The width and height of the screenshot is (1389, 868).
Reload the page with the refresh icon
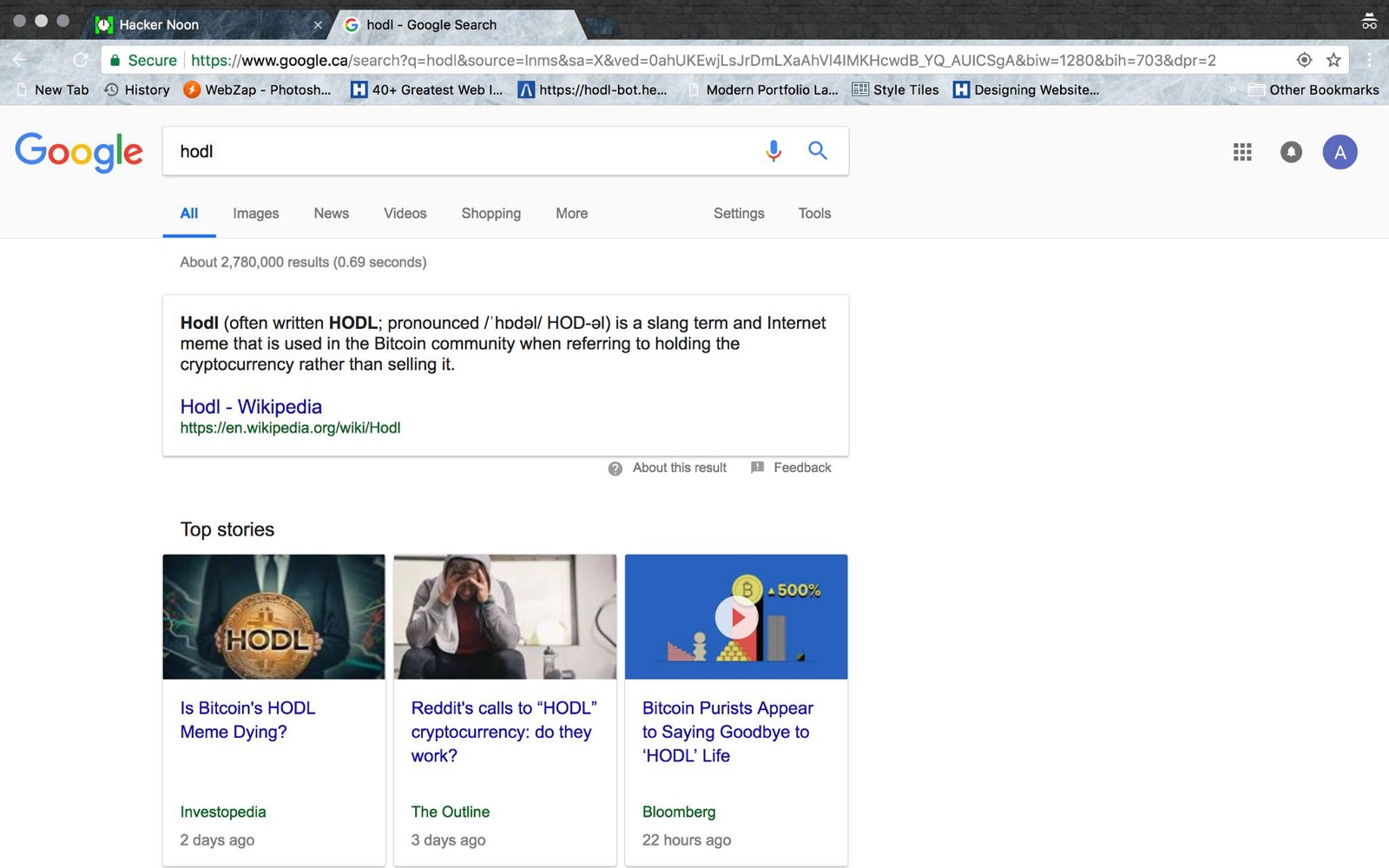81,60
